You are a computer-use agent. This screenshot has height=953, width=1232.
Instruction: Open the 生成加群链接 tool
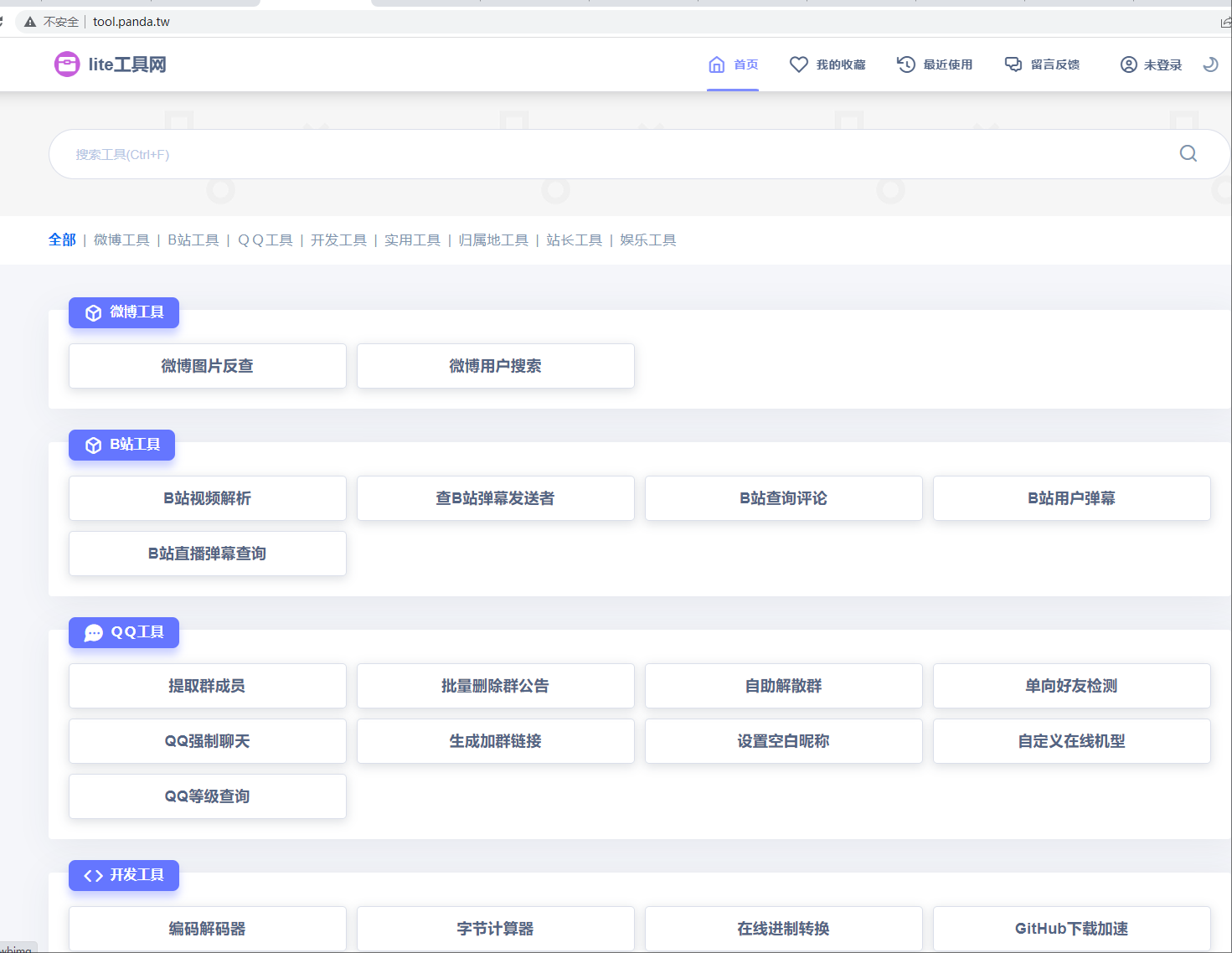496,741
